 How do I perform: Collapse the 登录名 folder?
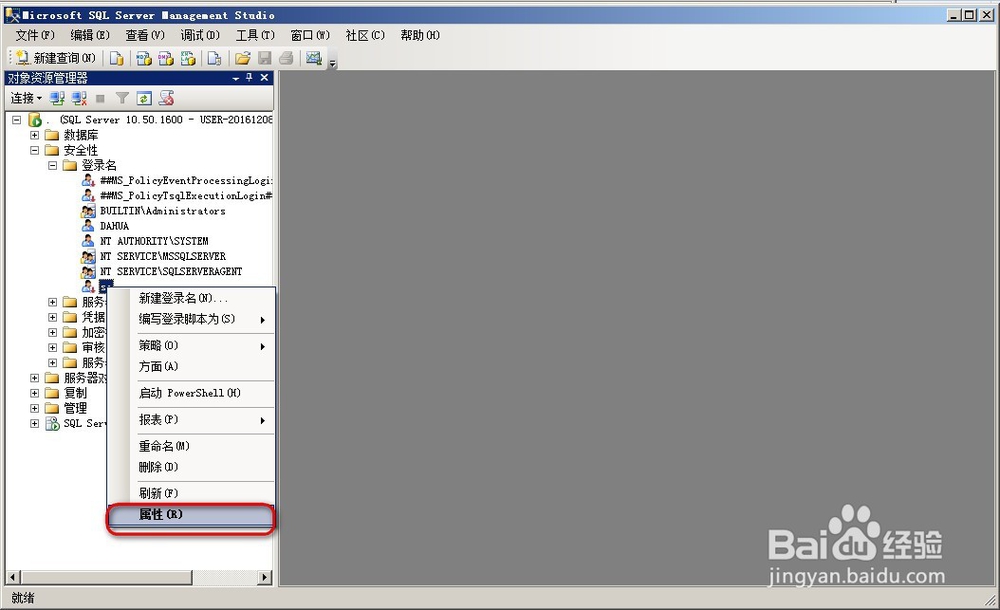(52, 165)
